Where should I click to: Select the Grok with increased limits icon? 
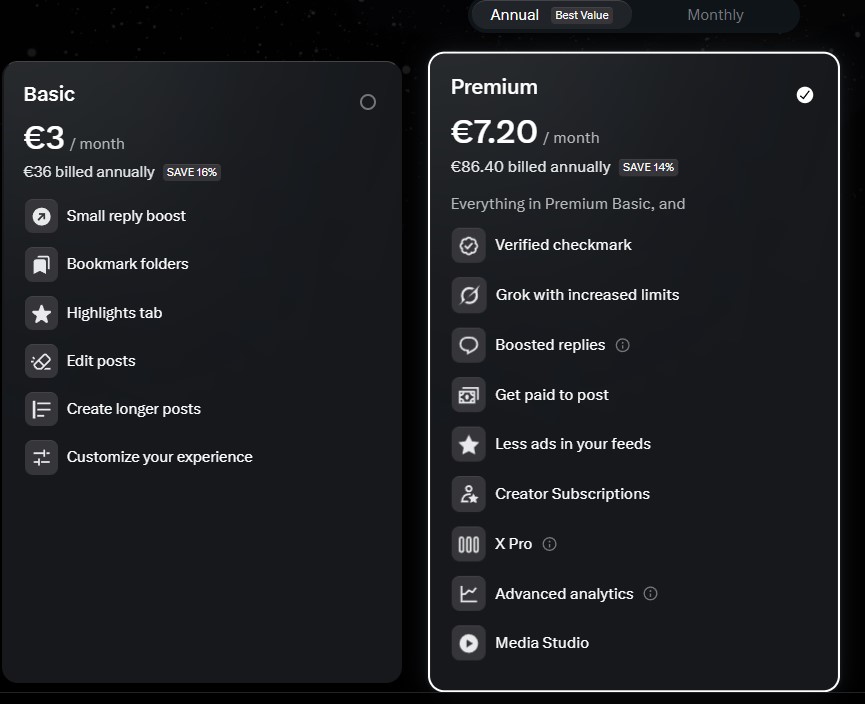(468, 295)
